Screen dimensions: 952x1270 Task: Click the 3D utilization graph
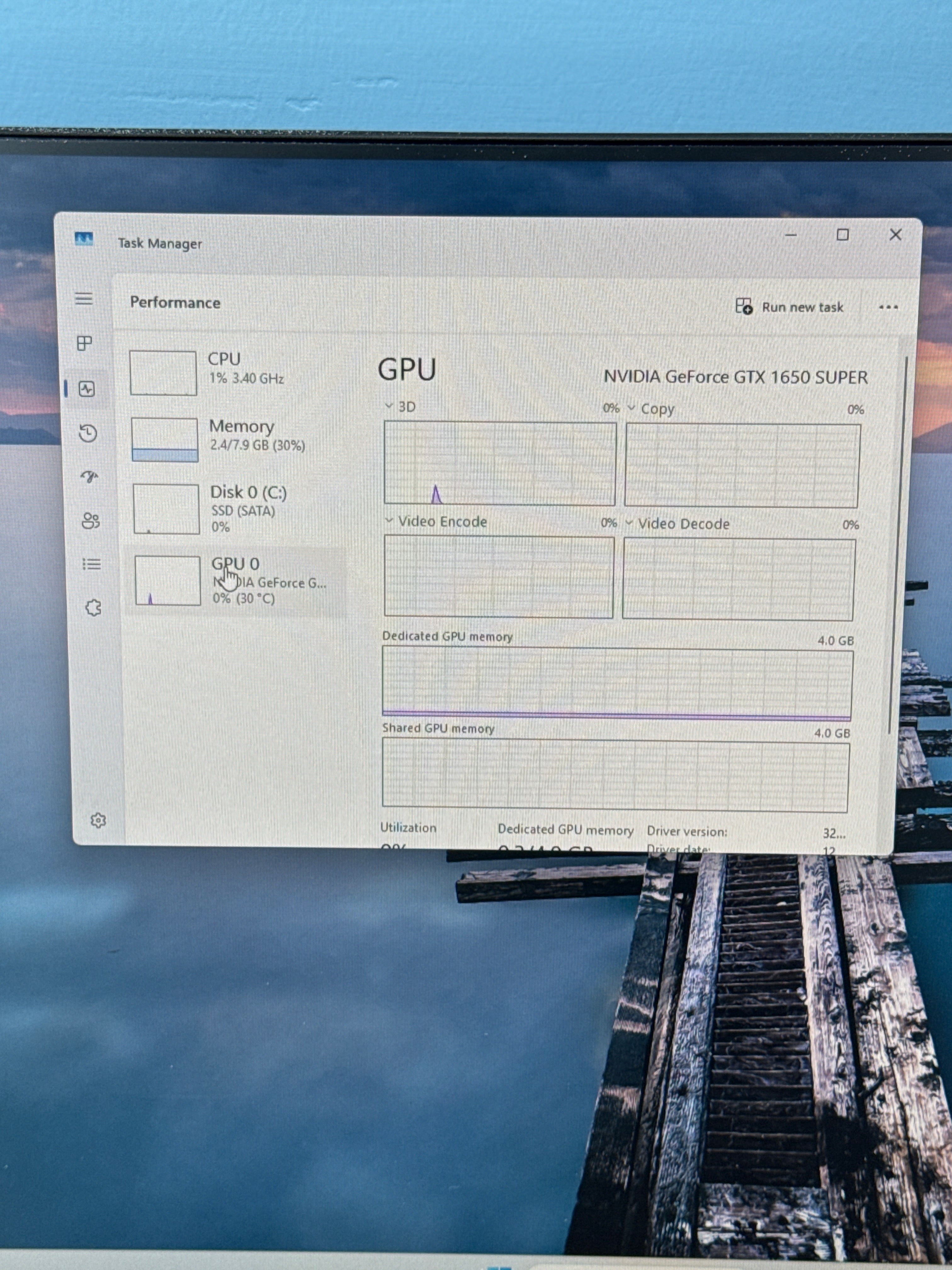(x=500, y=464)
